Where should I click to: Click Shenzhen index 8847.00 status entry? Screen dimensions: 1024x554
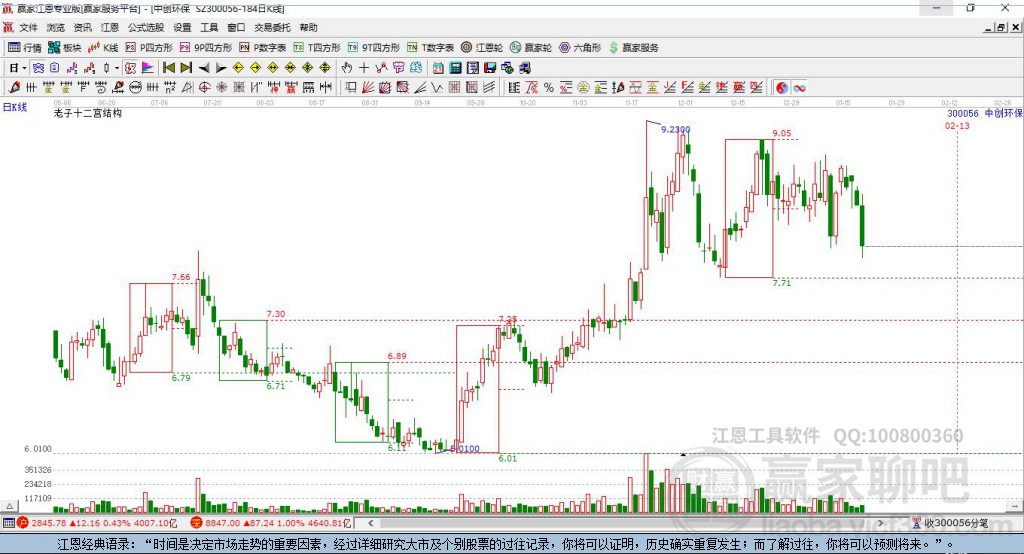[271, 523]
